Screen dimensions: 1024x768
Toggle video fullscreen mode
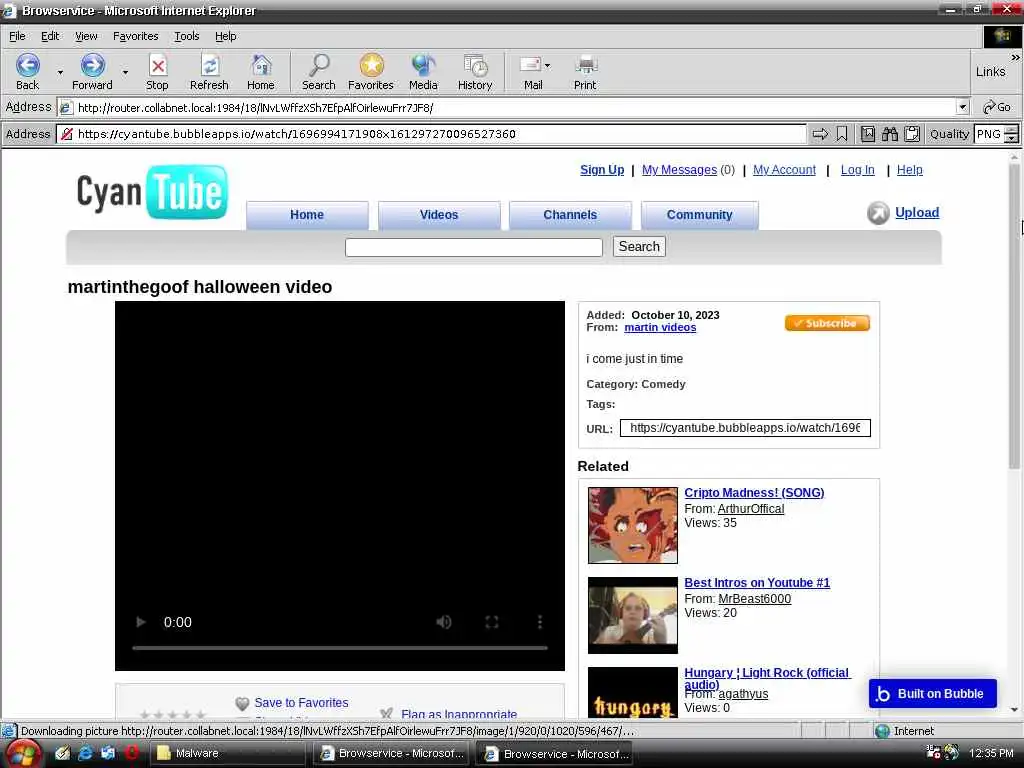click(492, 622)
